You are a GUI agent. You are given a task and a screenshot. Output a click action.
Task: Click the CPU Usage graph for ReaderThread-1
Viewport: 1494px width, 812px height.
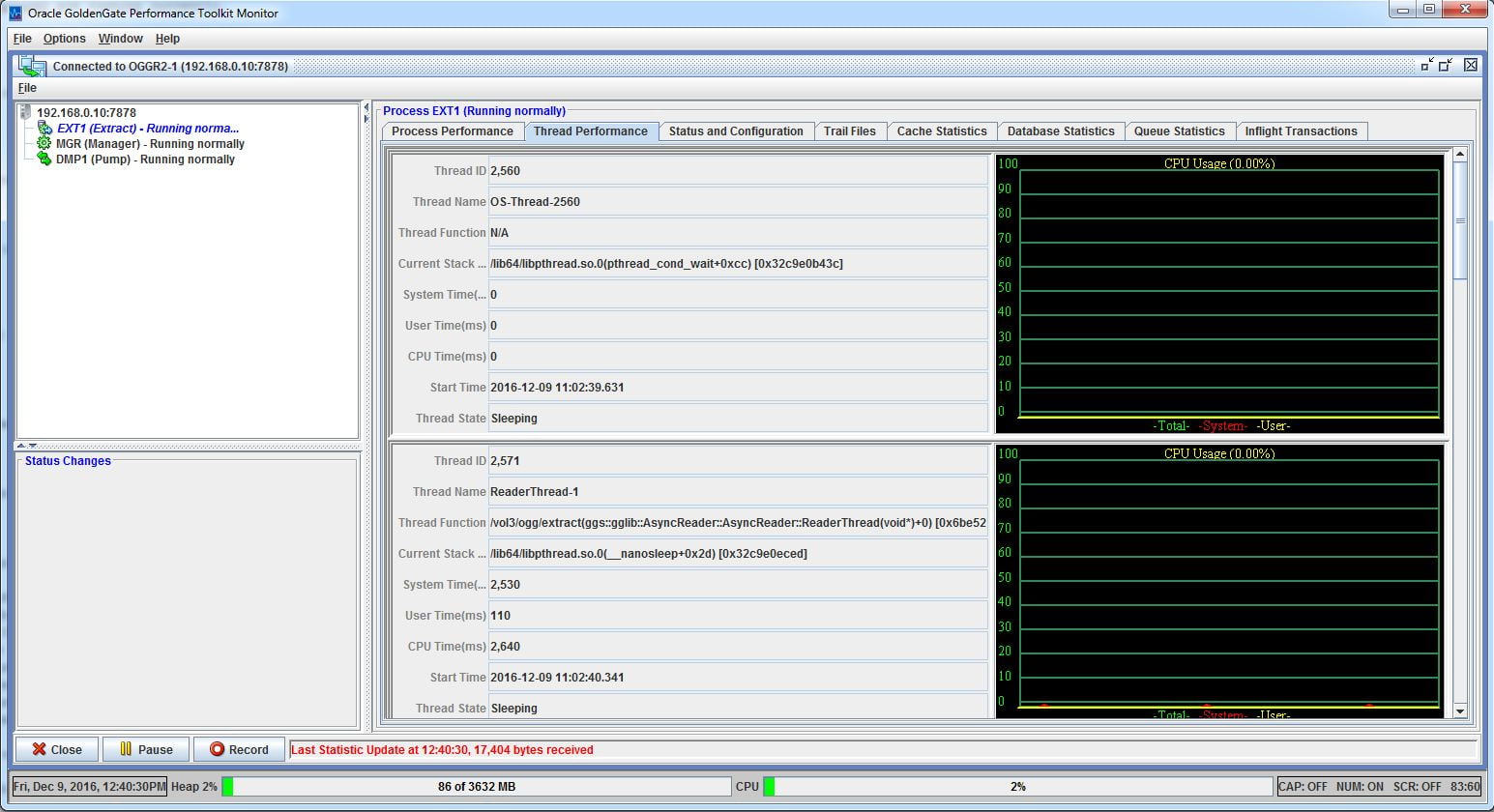point(1219,581)
